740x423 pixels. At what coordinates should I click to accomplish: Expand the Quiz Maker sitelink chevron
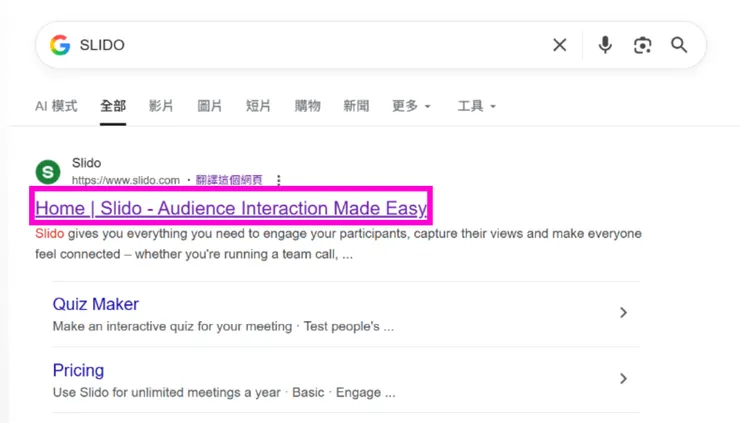point(623,313)
